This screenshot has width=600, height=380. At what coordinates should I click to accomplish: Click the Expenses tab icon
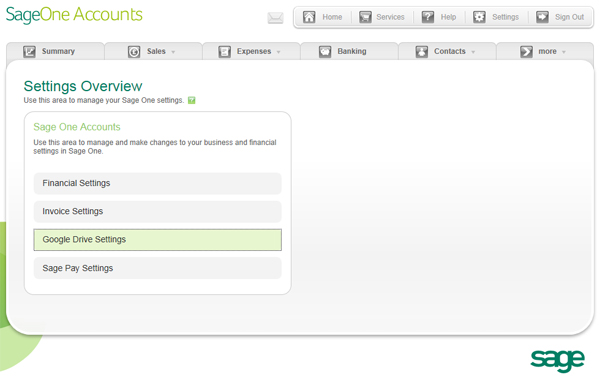[x=224, y=51]
